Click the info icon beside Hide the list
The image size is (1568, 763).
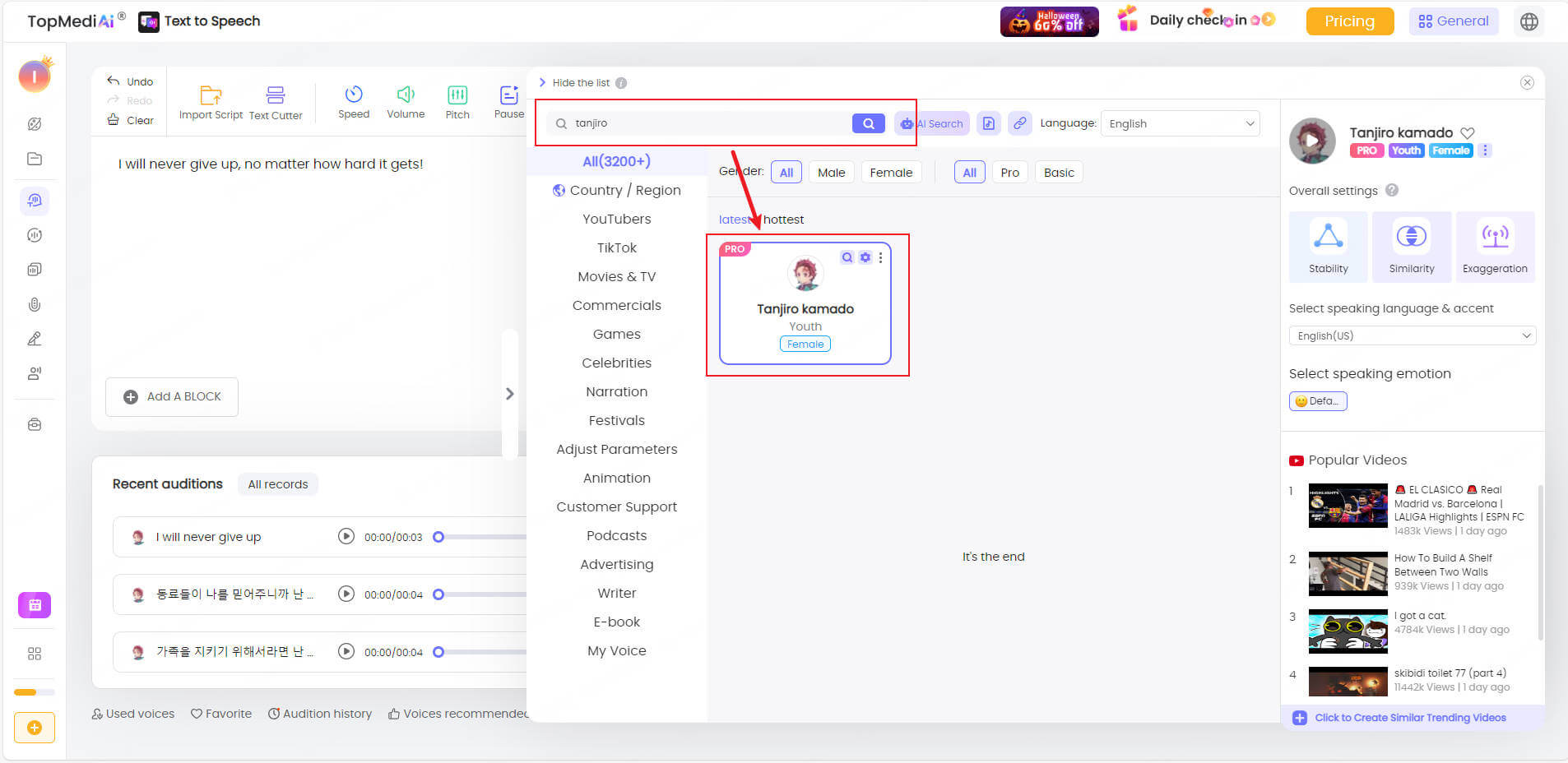pyautogui.click(x=621, y=83)
